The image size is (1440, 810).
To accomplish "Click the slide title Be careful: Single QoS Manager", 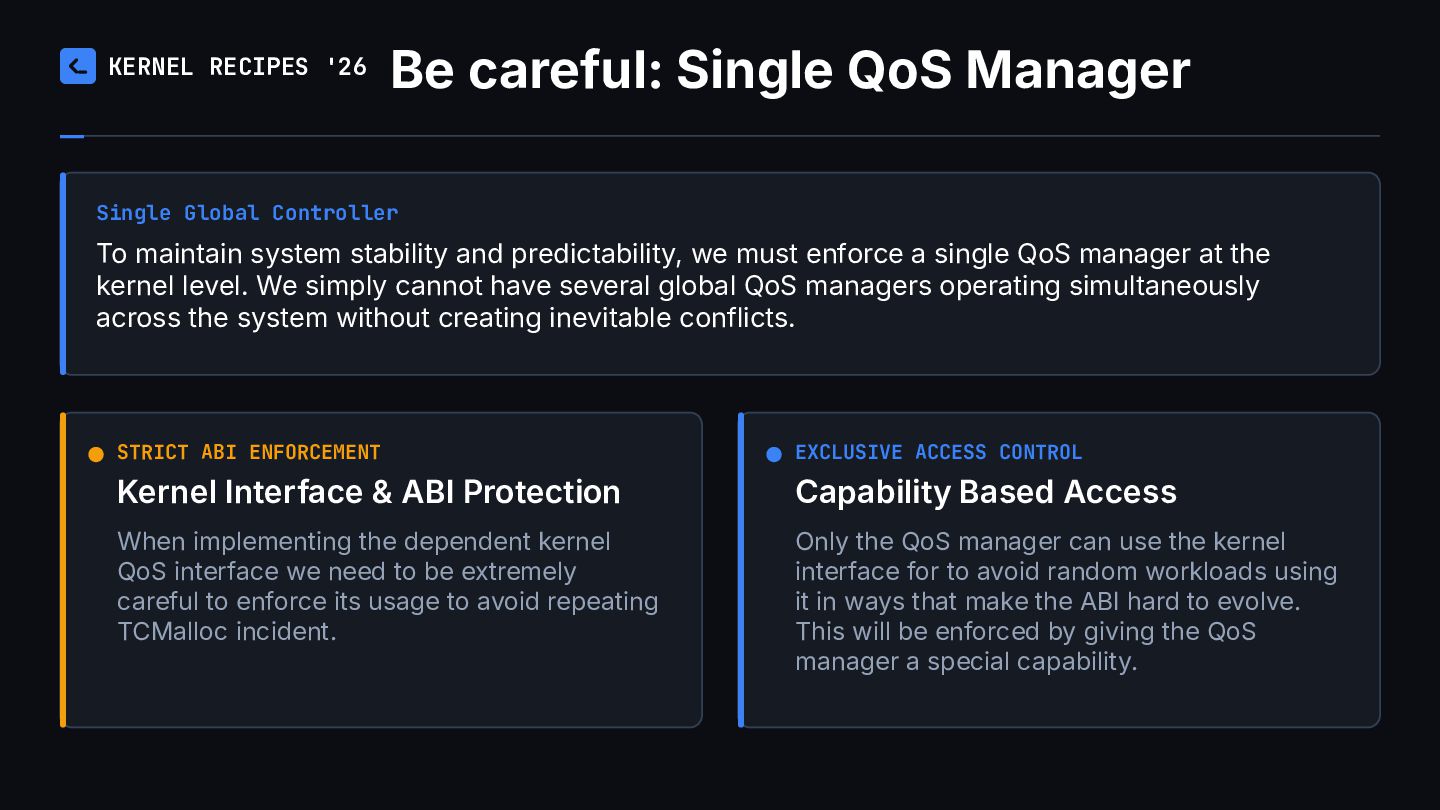I will [x=790, y=70].
